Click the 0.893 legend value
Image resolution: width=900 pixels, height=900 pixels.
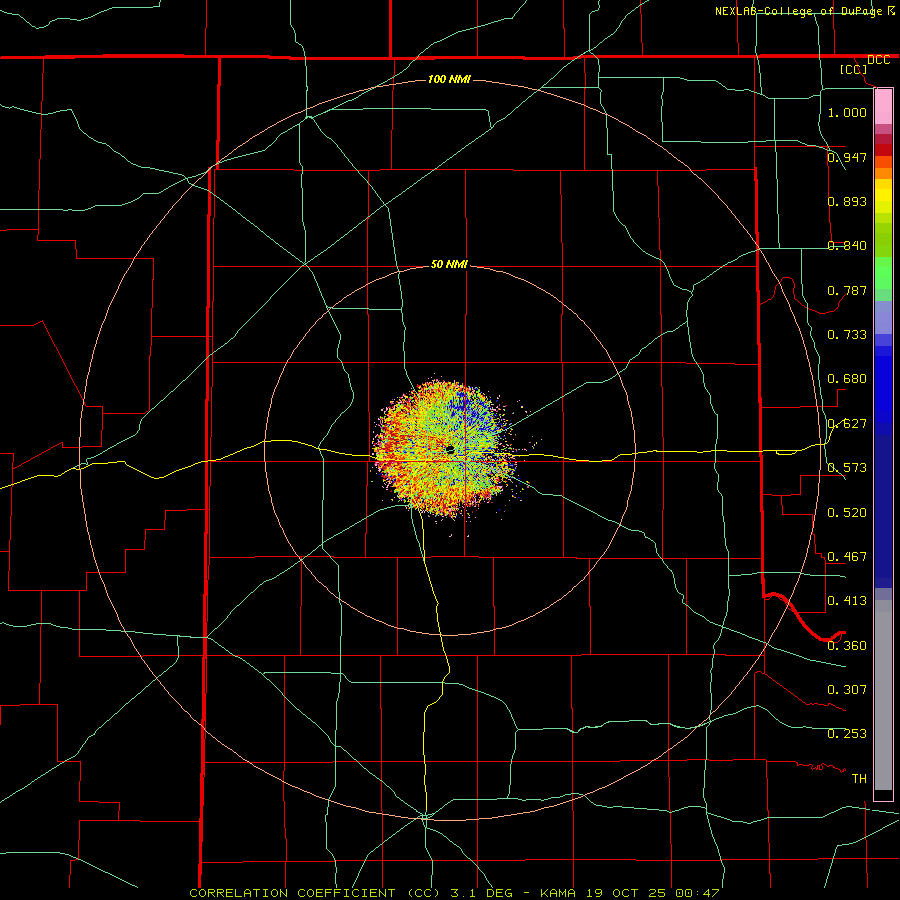click(847, 201)
